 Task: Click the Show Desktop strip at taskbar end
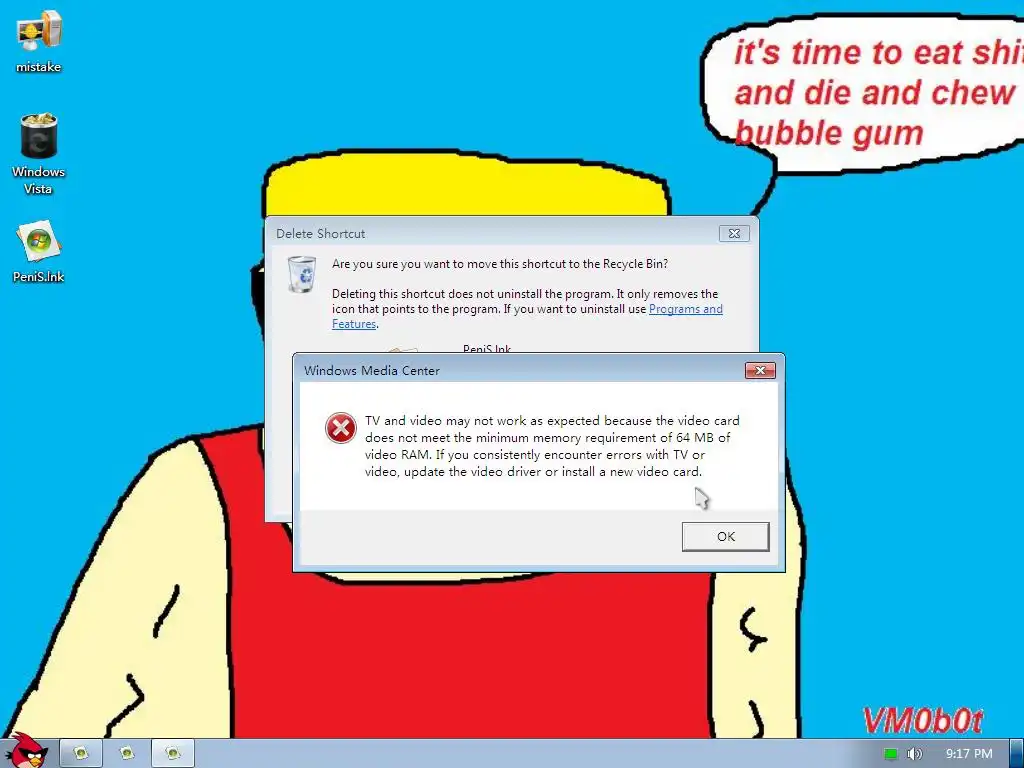pyautogui.click(x=1017, y=754)
